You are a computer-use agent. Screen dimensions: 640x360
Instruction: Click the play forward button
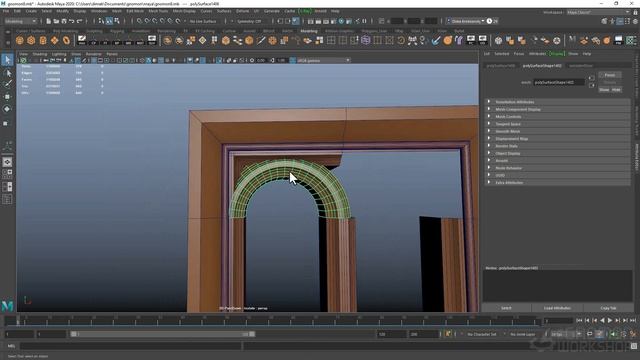(x=610, y=320)
